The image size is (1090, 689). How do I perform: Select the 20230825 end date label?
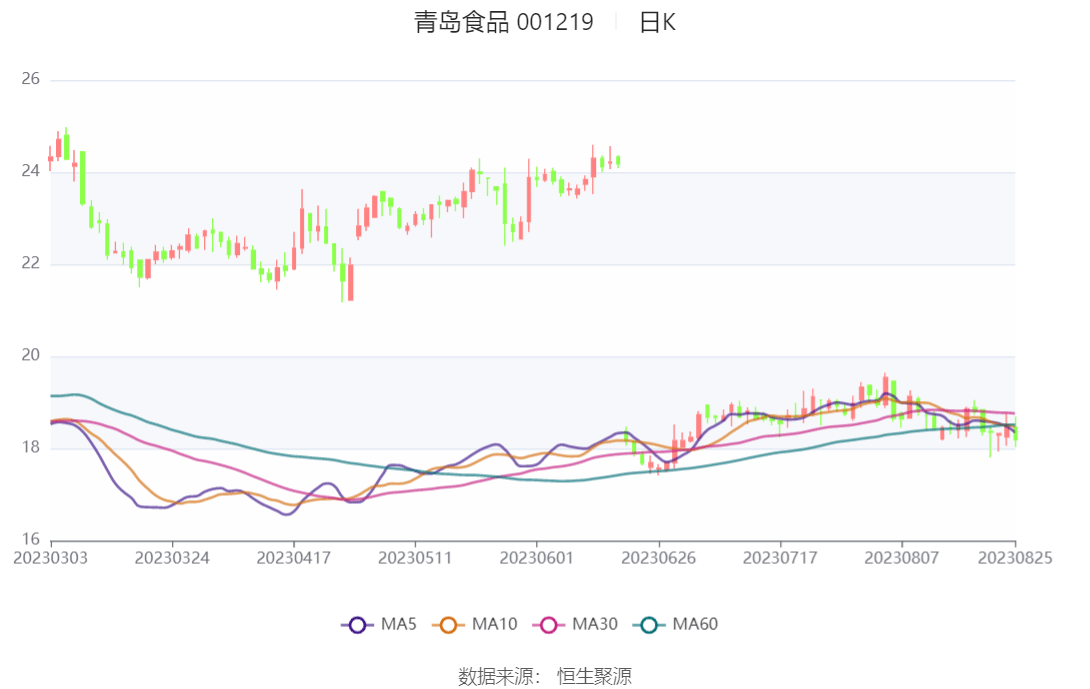pos(1015,558)
